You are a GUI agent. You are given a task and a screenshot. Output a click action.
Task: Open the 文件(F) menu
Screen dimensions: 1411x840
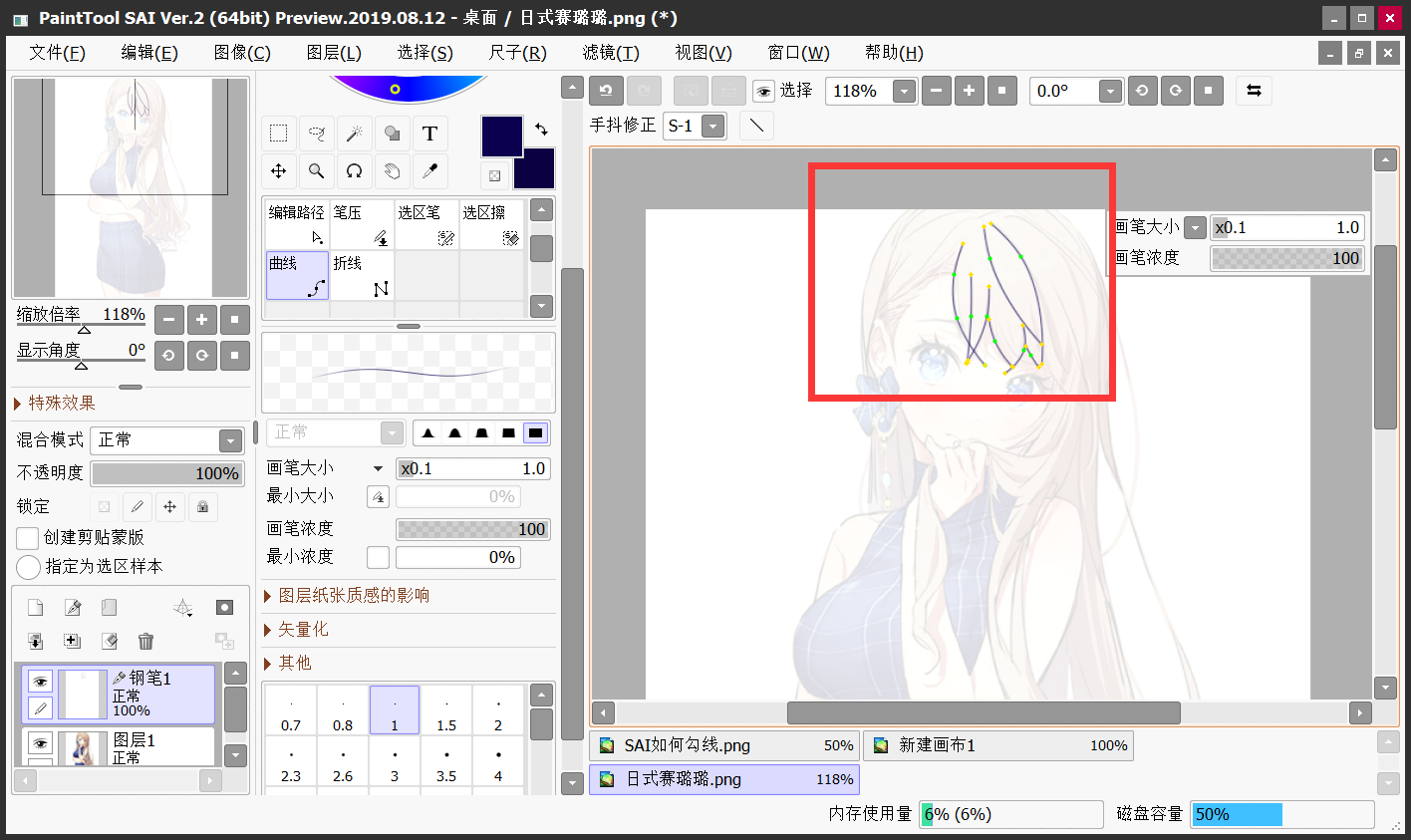click(57, 53)
